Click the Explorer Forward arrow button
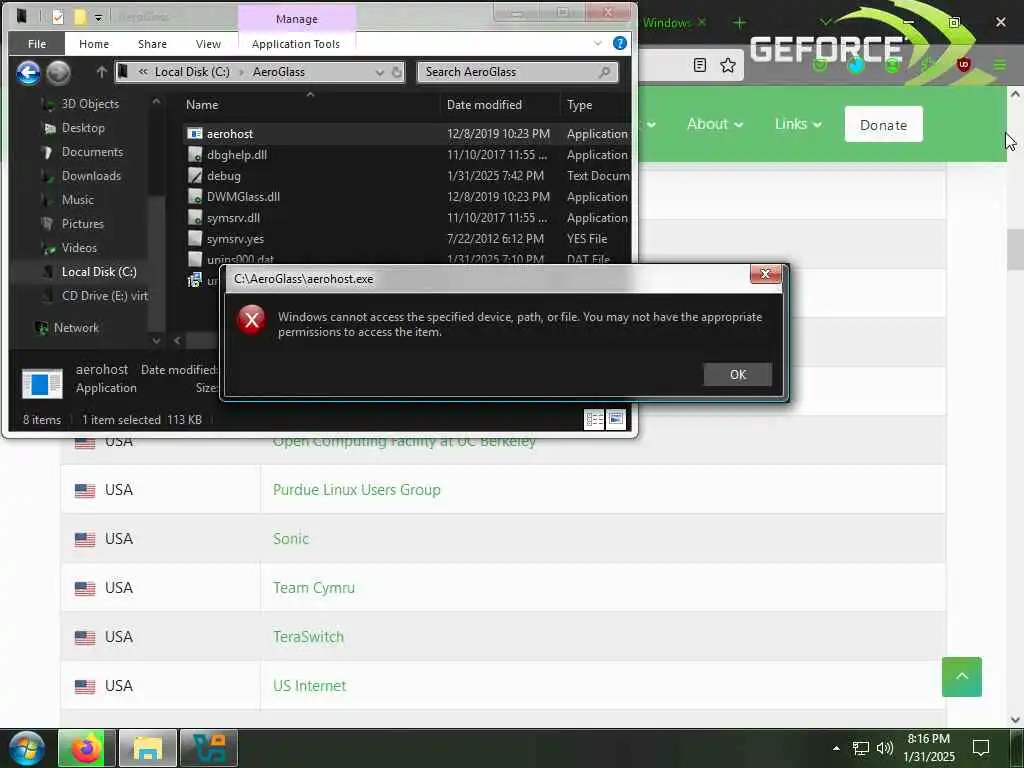The height and width of the screenshot is (768, 1024). [x=58, y=72]
